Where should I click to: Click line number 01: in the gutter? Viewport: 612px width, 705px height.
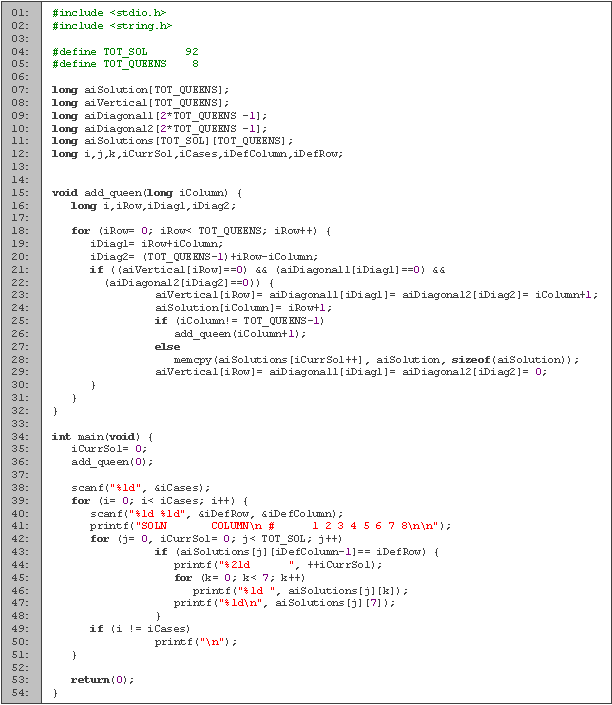point(20,13)
